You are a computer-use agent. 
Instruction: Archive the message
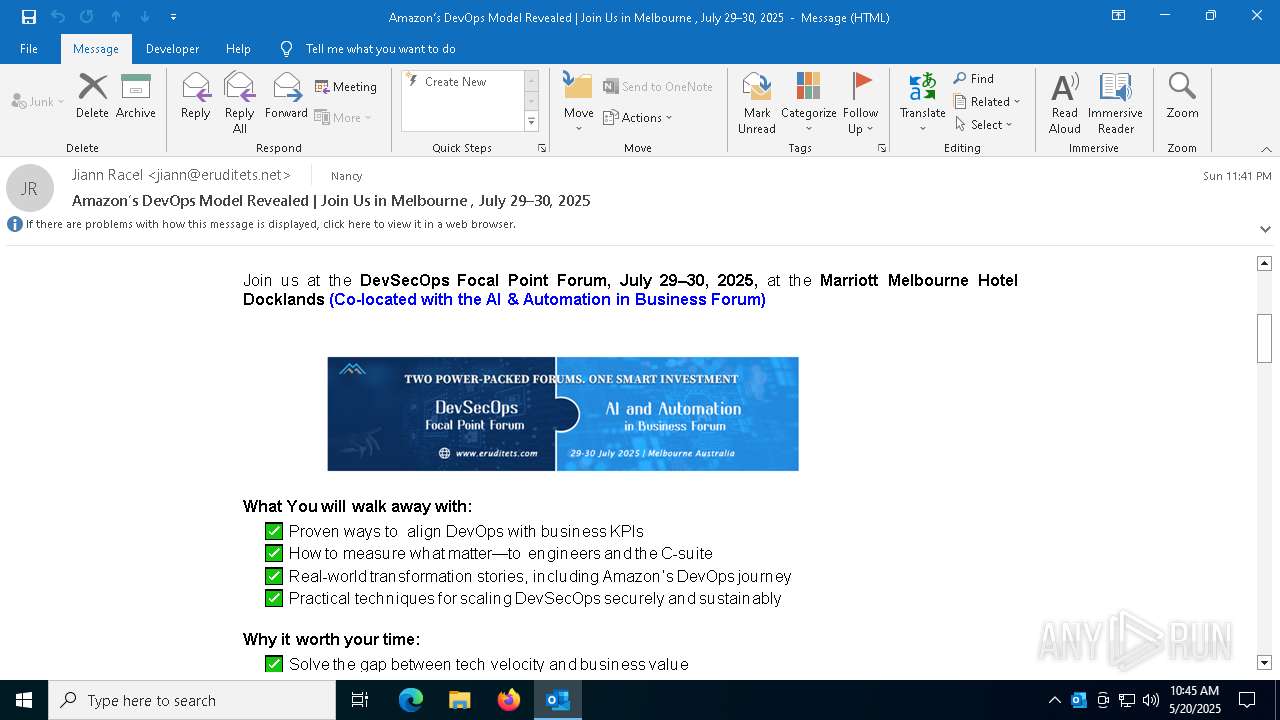(x=135, y=96)
